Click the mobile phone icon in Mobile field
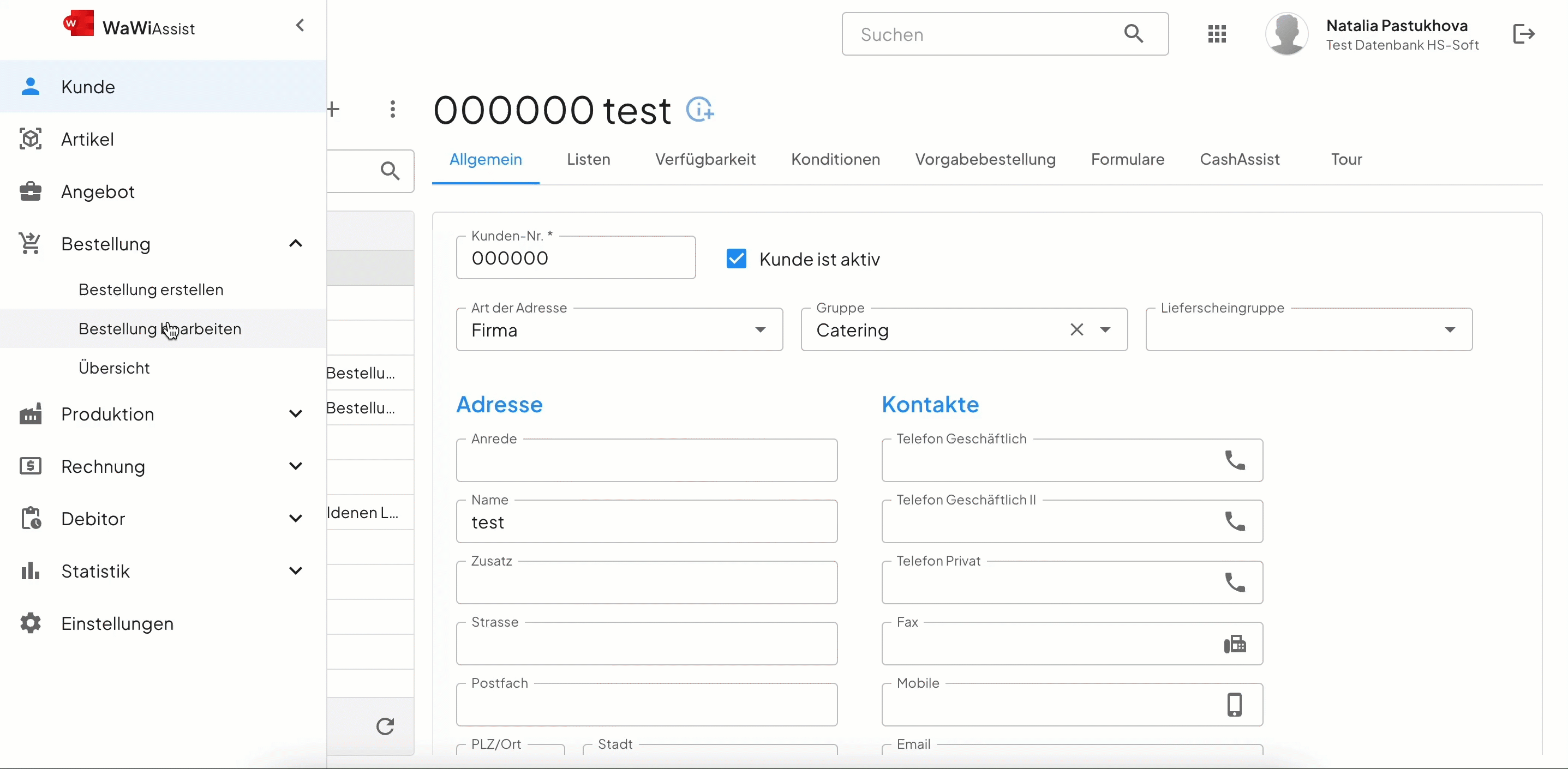Screen dimensions: 1568x769 pyautogui.click(x=1235, y=705)
